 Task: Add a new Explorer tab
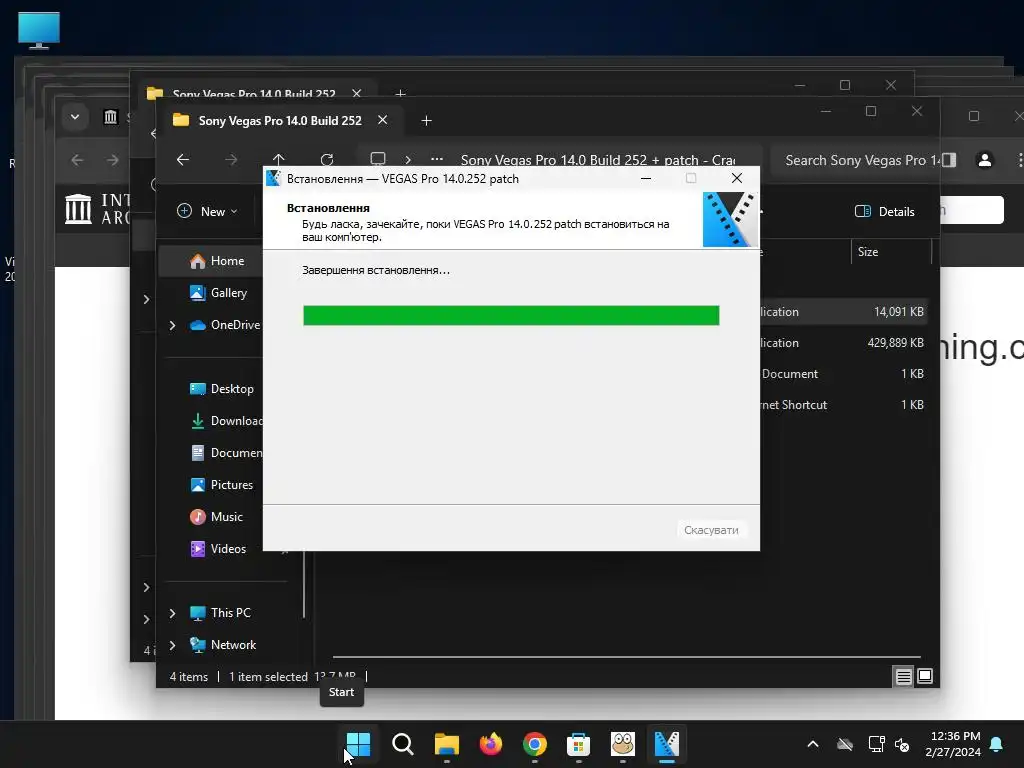coord(426,121)
